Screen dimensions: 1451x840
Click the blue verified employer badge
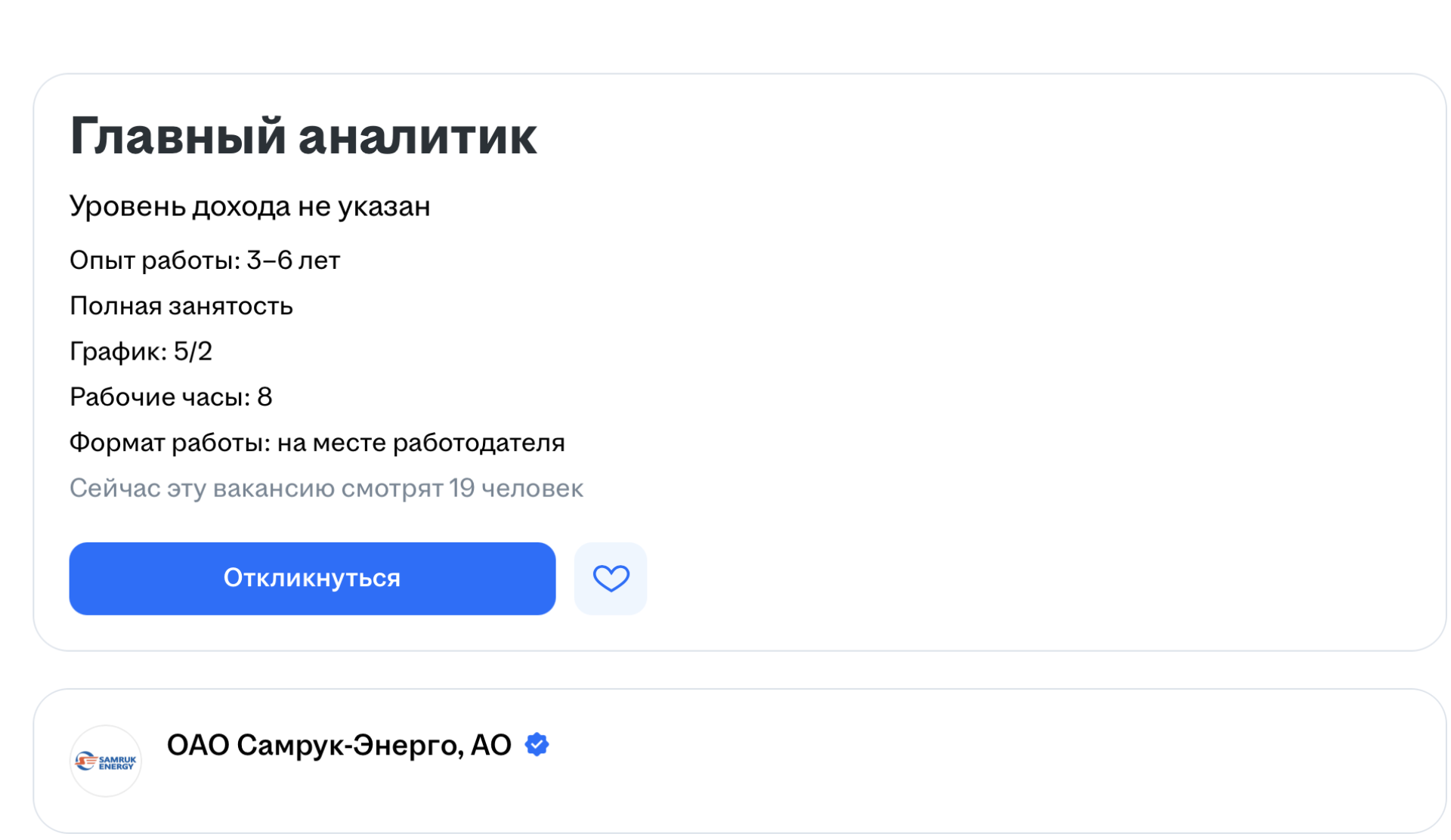coord(537,745)
